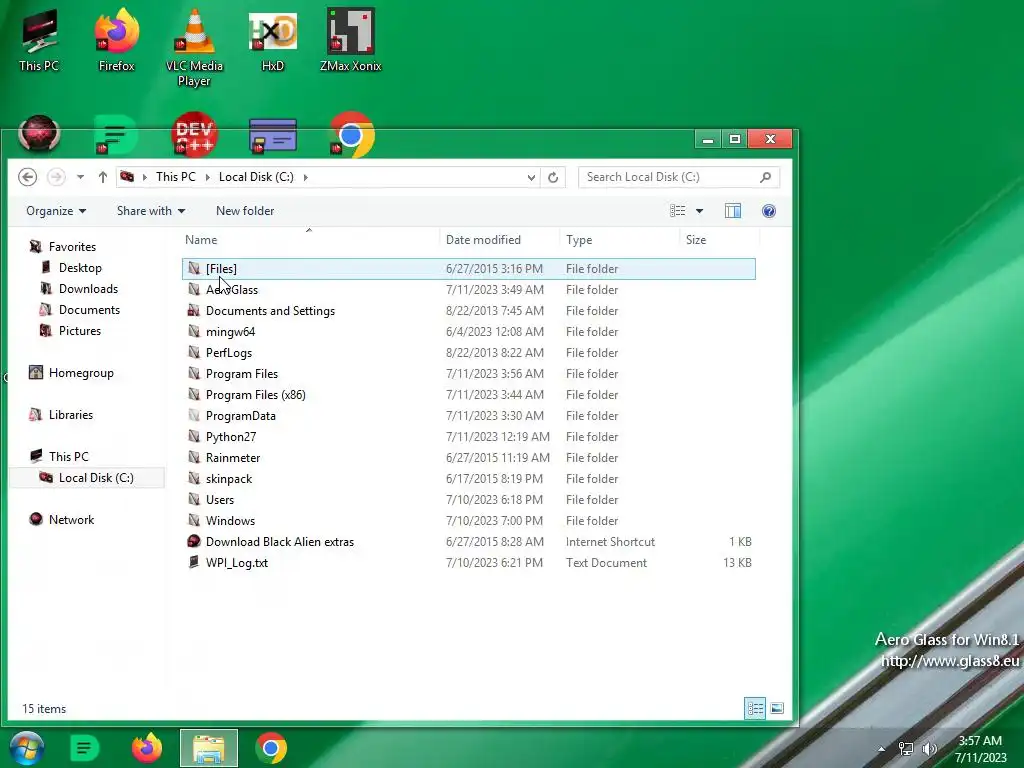Screen dimensions: 1024x768
Task: Switch to details view in status bar
Action: [x=755, y=709]
